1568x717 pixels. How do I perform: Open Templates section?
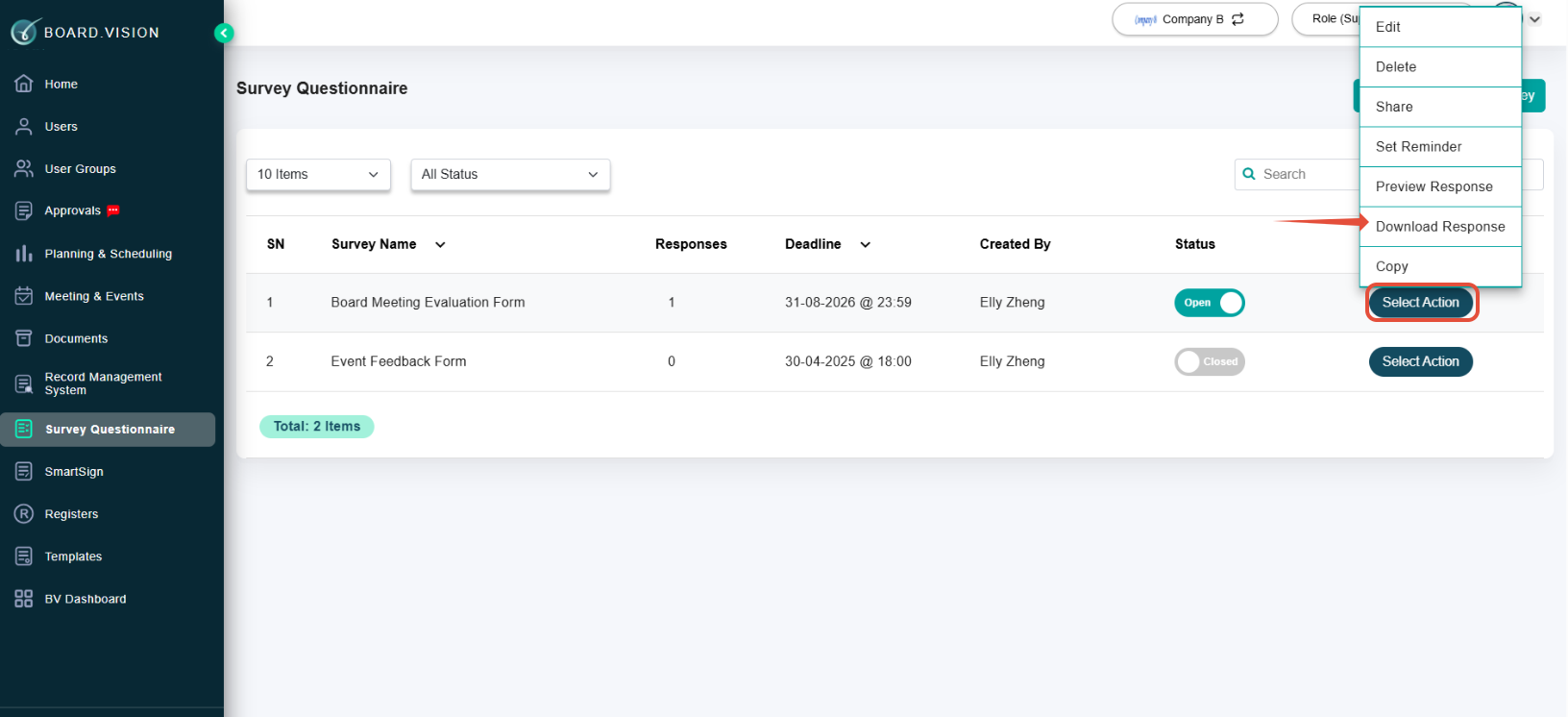tap(73, 556)
